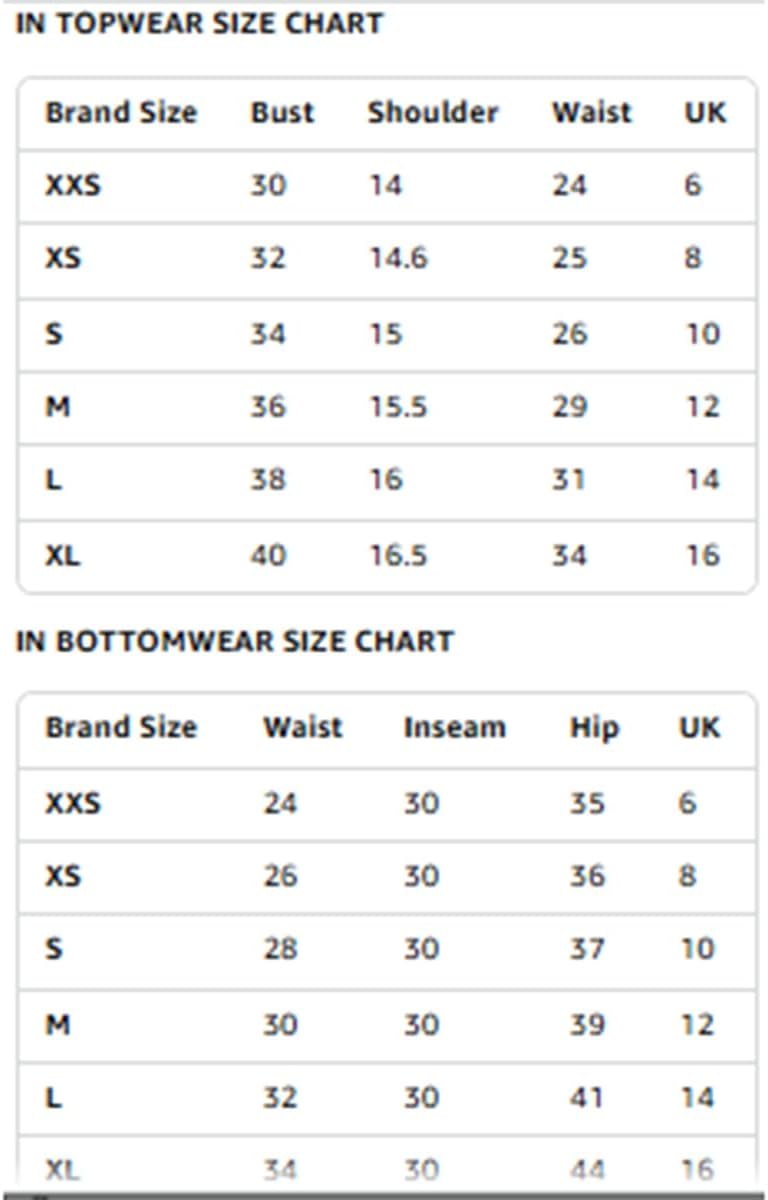Click the Hip column header
Viewport: 768px width, 1200px height.
click(x=594, y=727)
